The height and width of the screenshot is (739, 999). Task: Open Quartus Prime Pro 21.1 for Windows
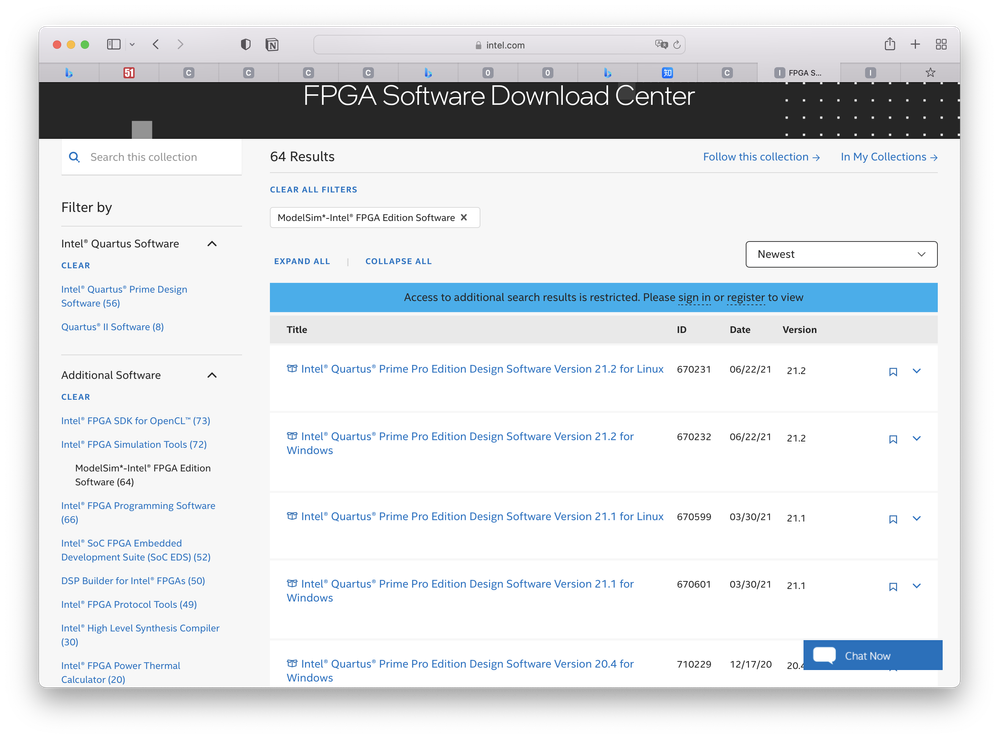click(460, 591)
